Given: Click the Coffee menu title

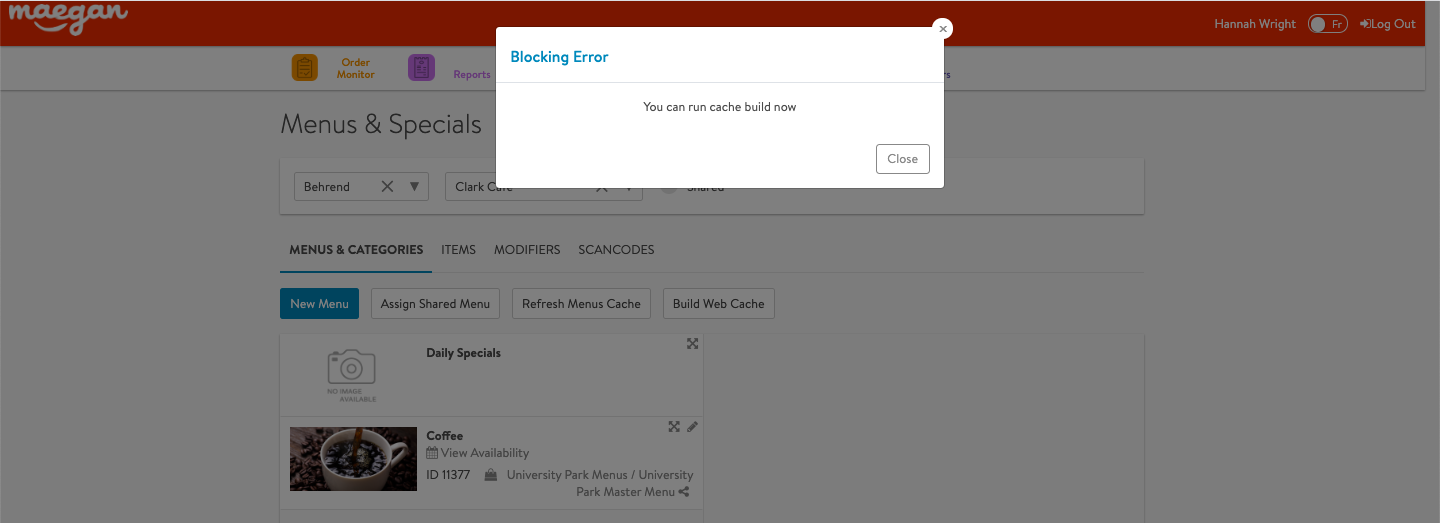Looking at the screenshot, I should pos(445,436).
